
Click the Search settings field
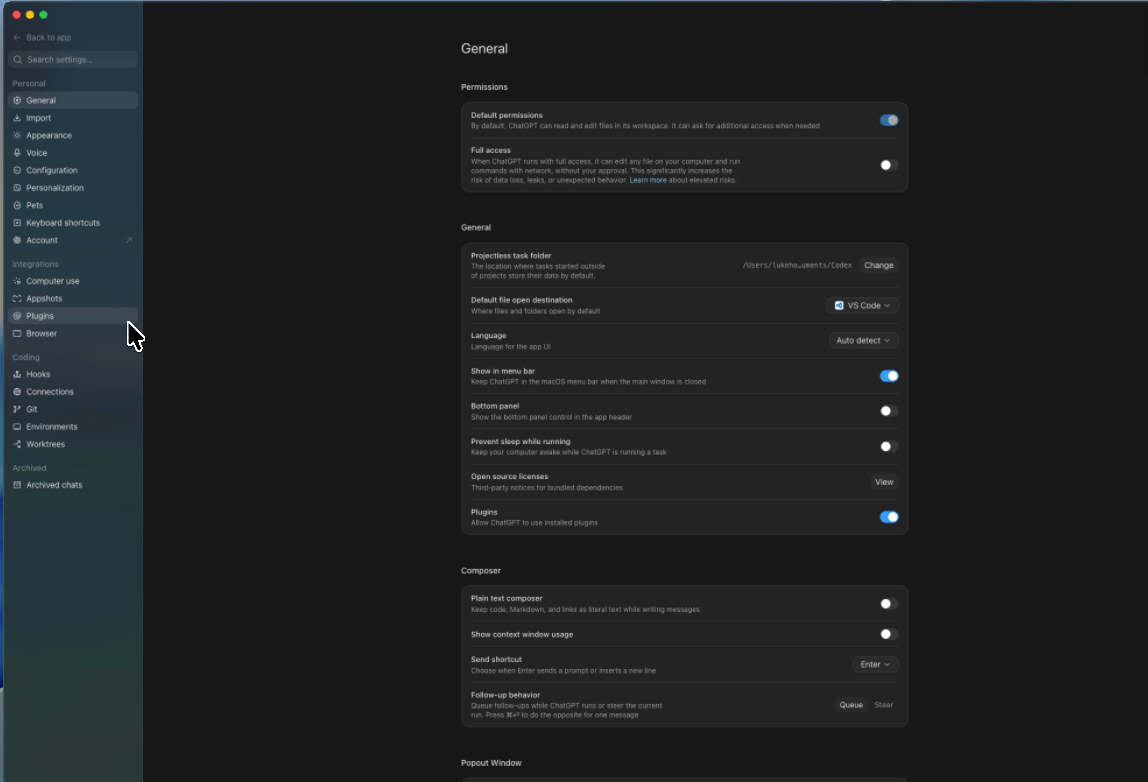[73, 59]
